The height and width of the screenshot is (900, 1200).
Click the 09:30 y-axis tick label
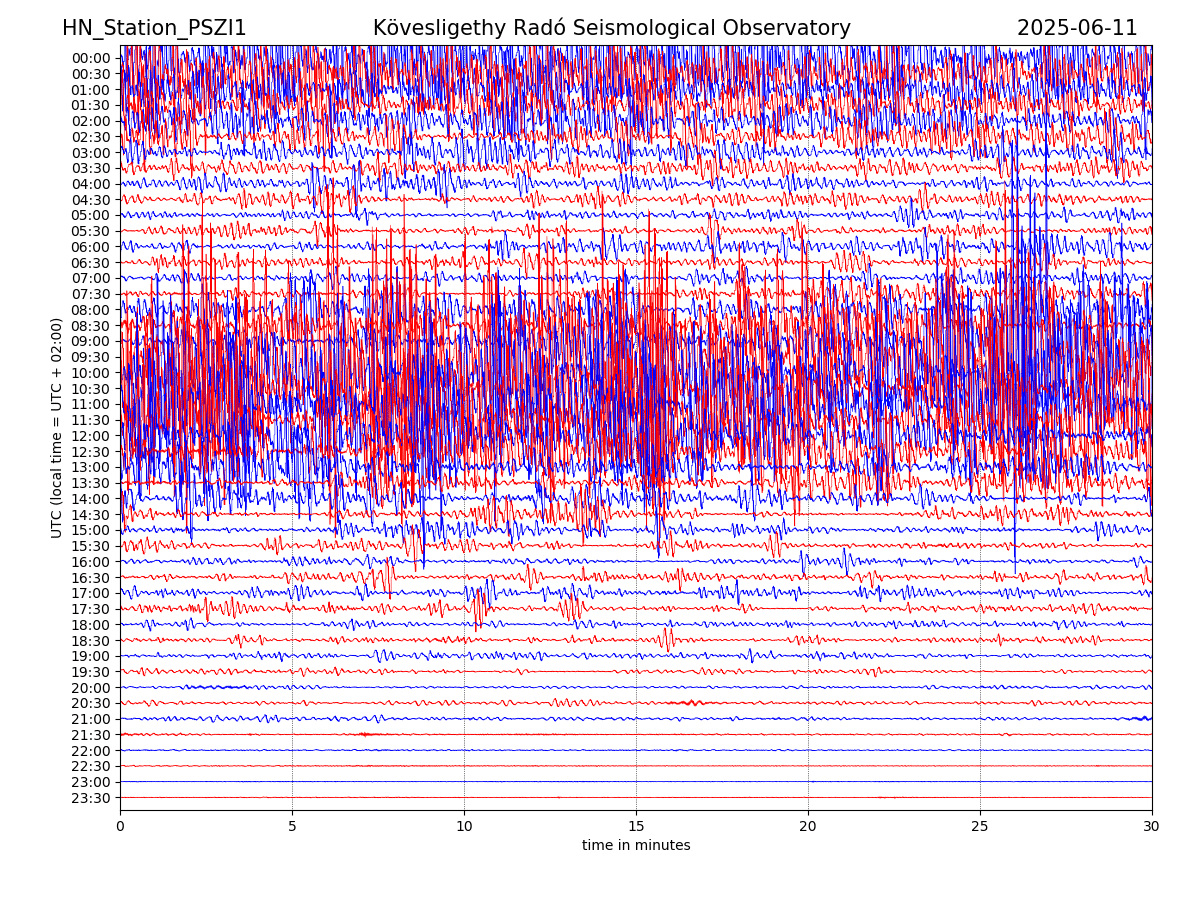[91, 357]
